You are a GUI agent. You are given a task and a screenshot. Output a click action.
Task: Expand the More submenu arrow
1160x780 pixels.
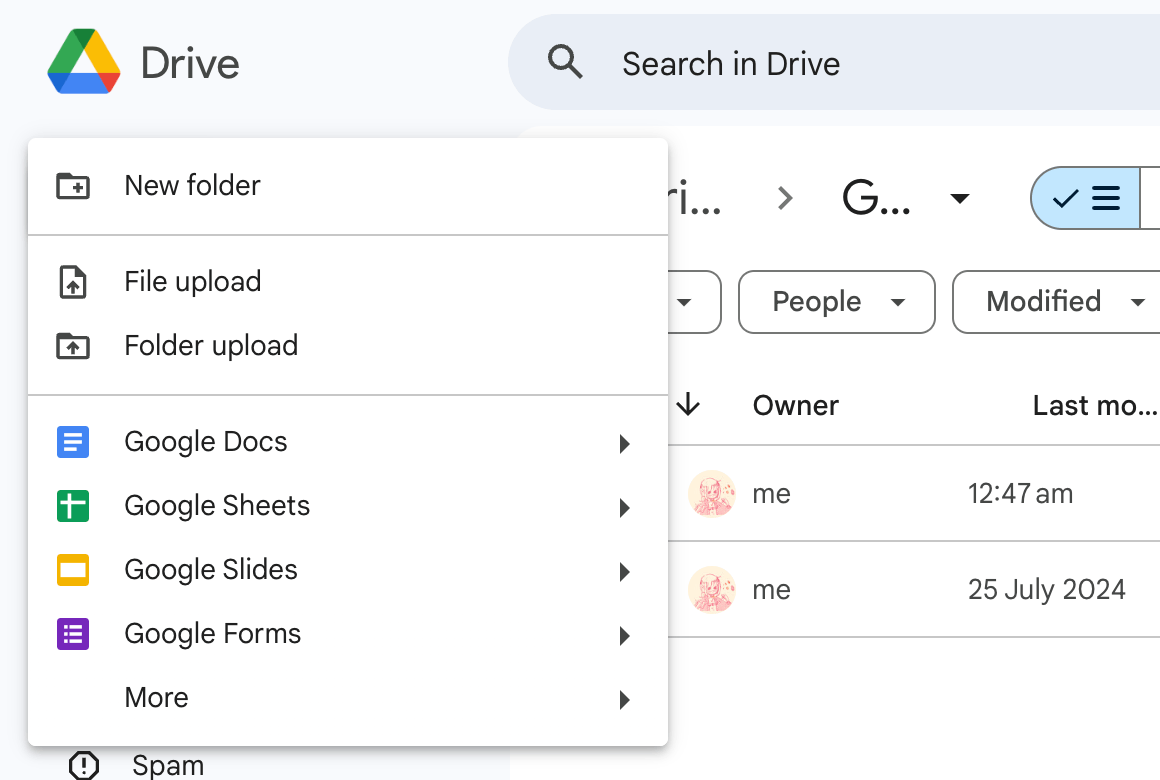point(624,699)
